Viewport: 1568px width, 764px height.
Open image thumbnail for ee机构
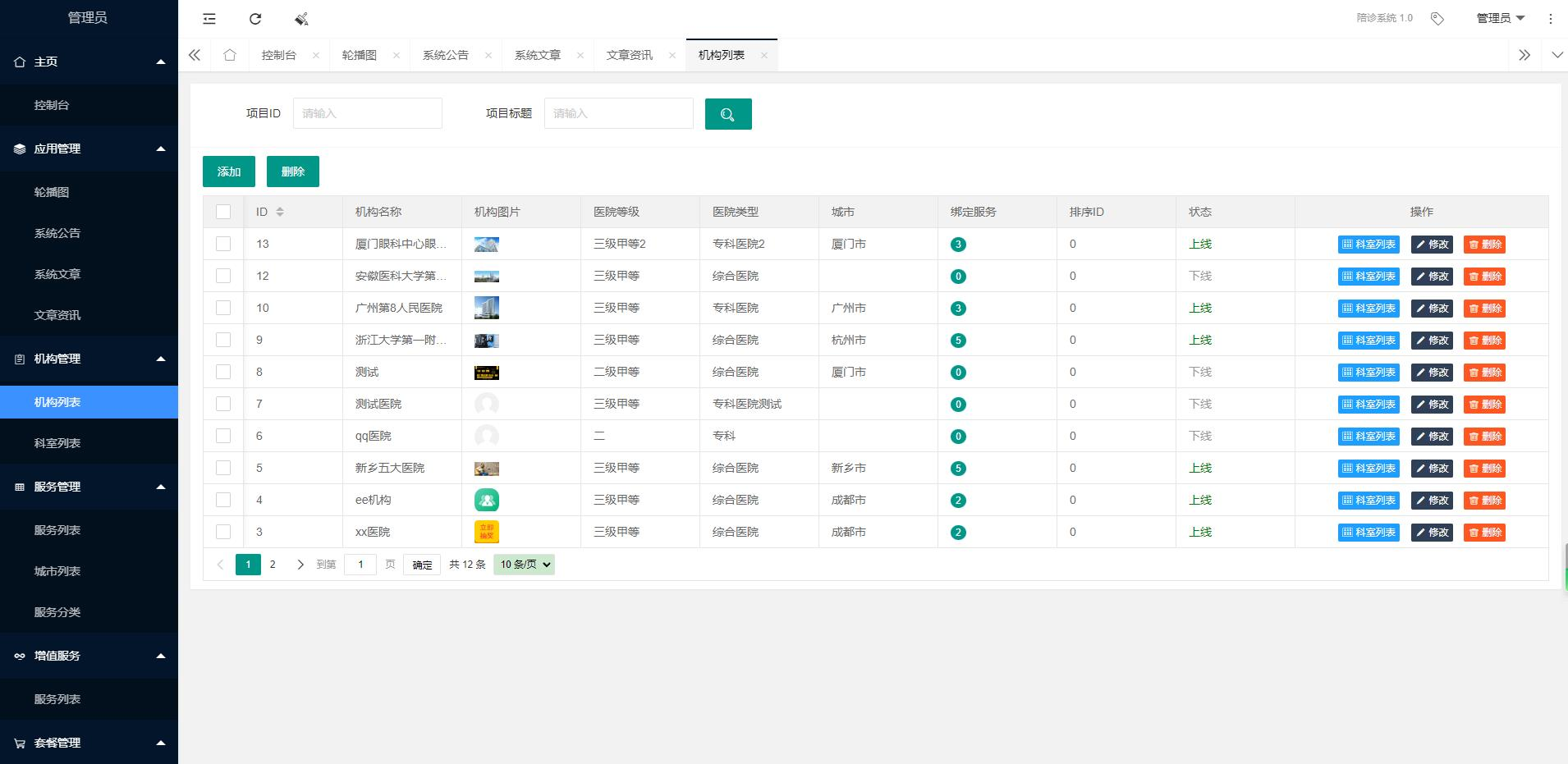487,500
